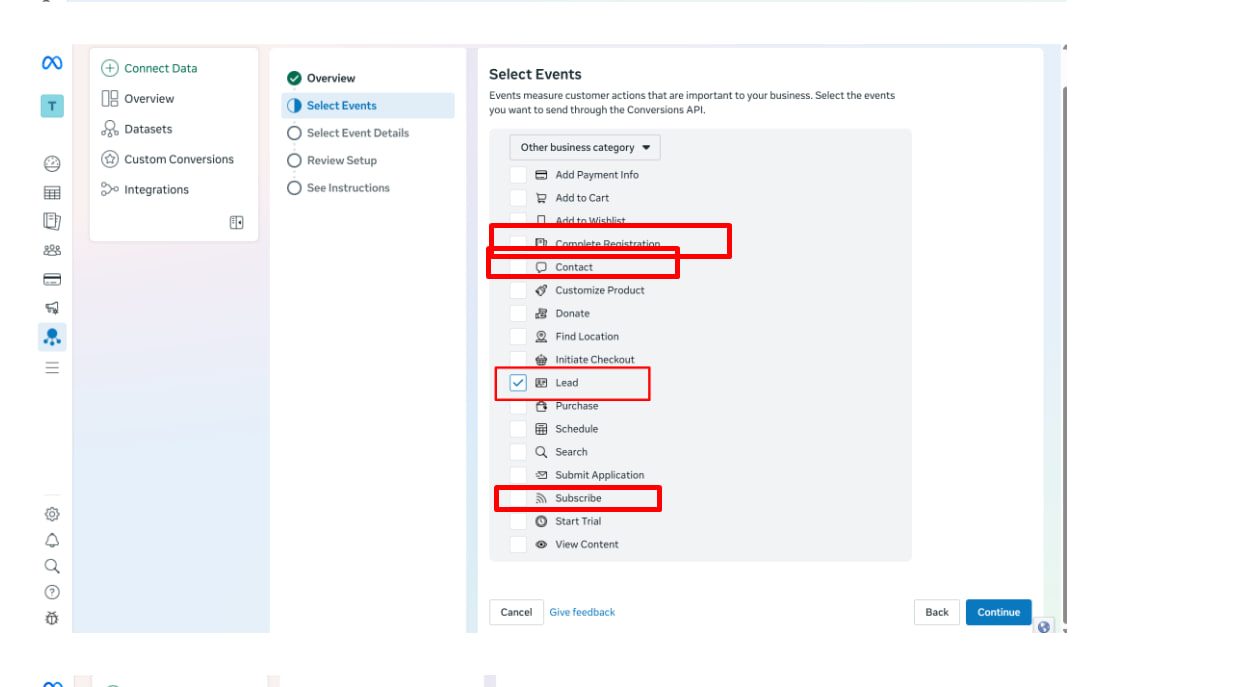1252x687 pixels.
Task: Open notifications bell icon
Action: pos(52,541)
